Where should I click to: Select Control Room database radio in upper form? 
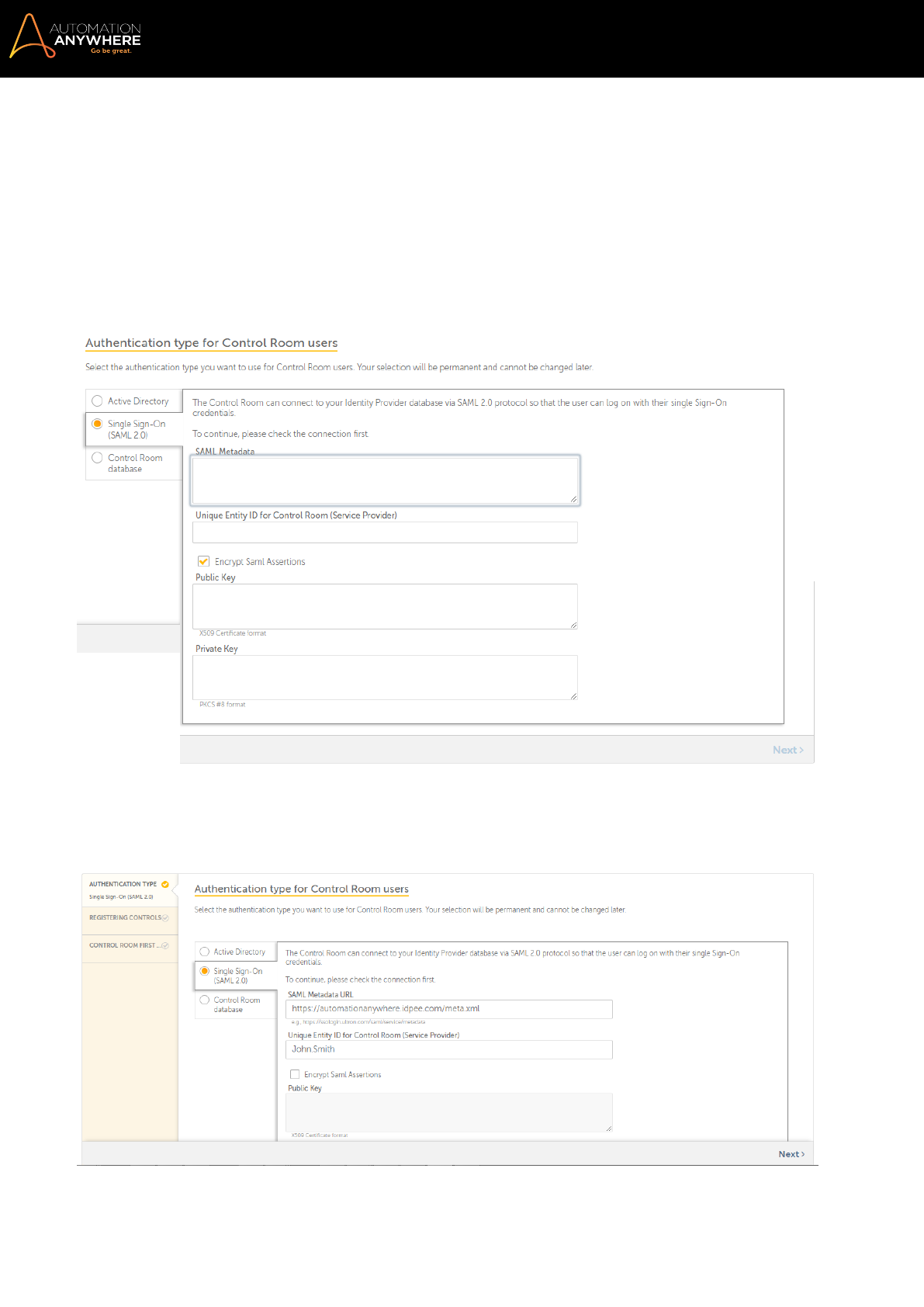[x=97, y=458]
